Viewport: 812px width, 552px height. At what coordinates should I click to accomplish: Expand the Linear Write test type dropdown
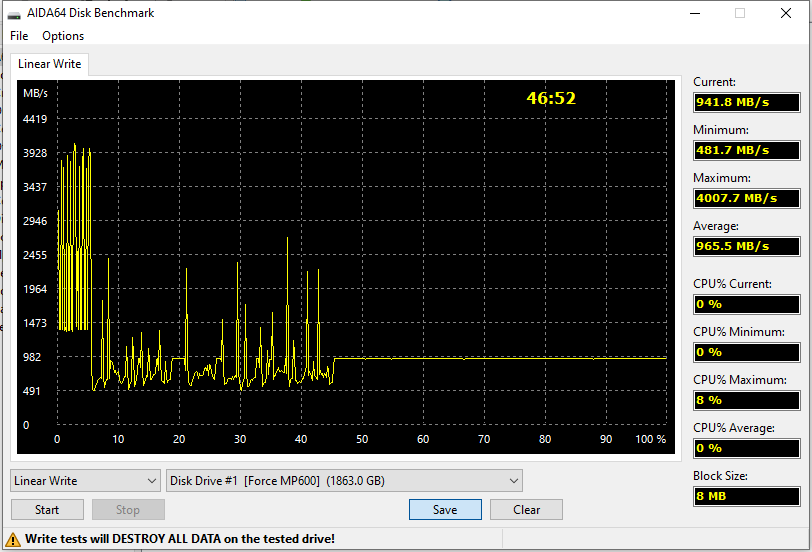[x=85, y=481]
